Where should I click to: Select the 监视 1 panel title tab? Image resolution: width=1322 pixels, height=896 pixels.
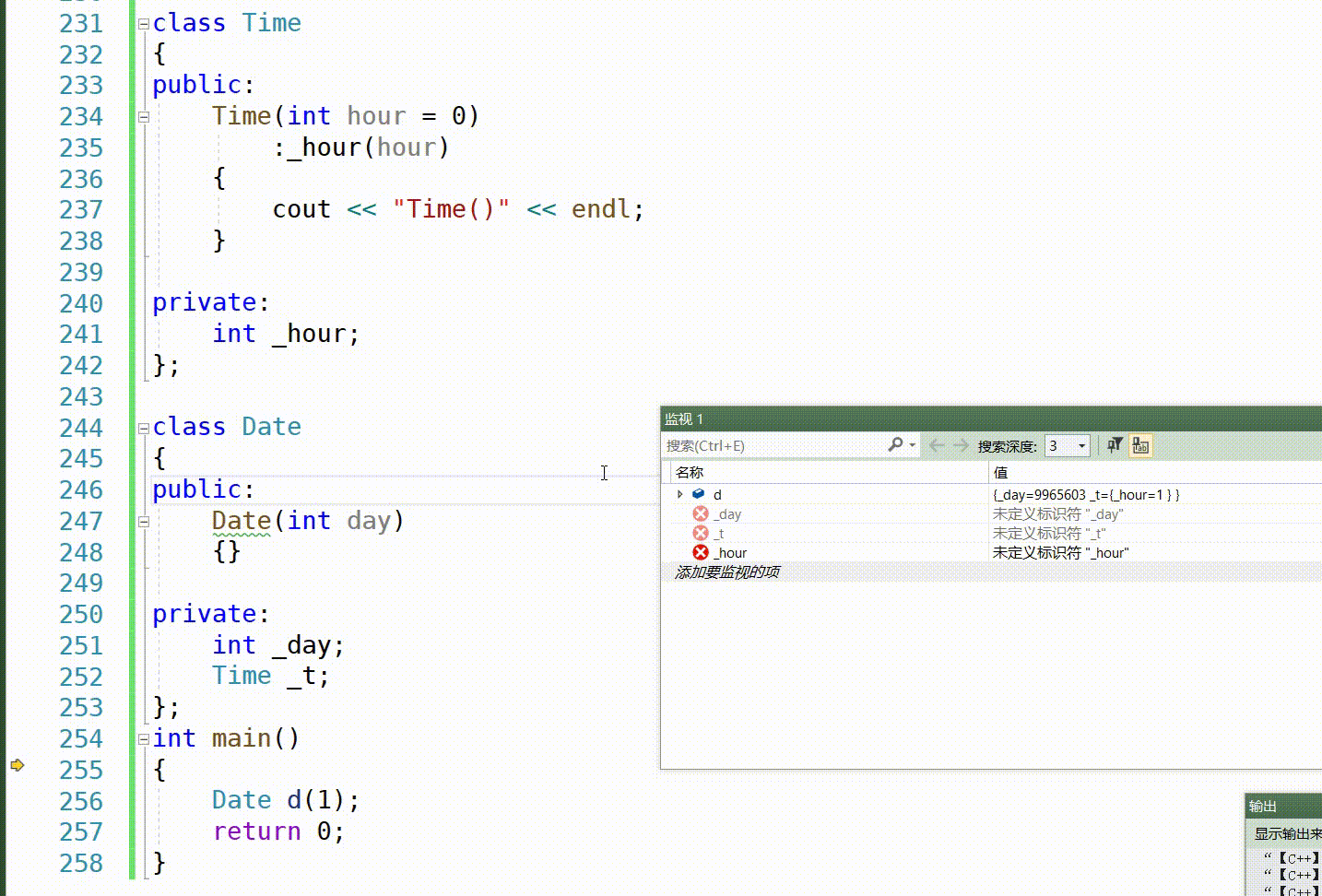point(684,419)
